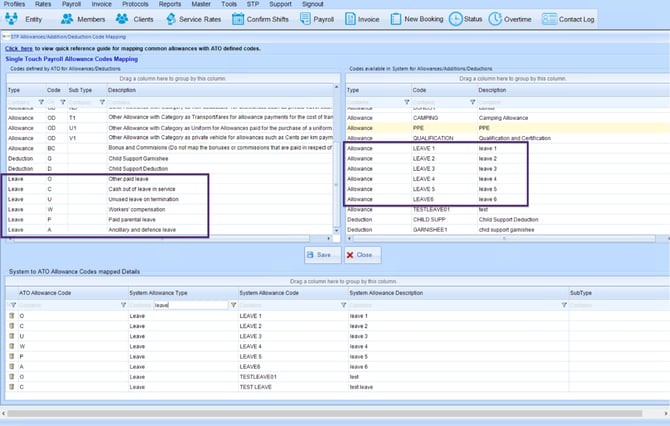The image size is (670, 426).
Task: Open the Protocols menu
Action: click(135, 5)
